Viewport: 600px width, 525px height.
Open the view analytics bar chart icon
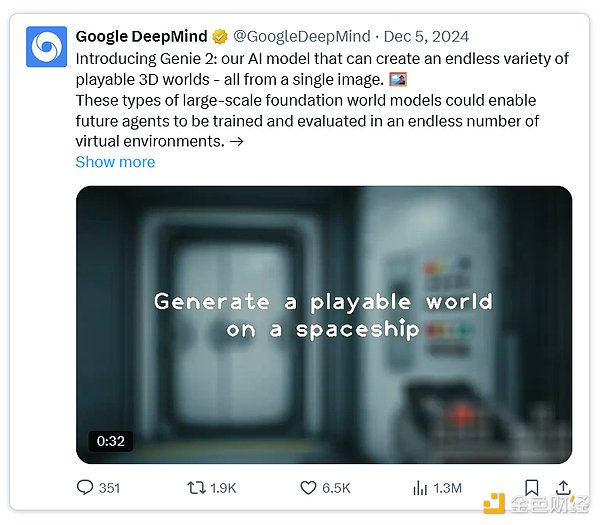click(420, 487)
